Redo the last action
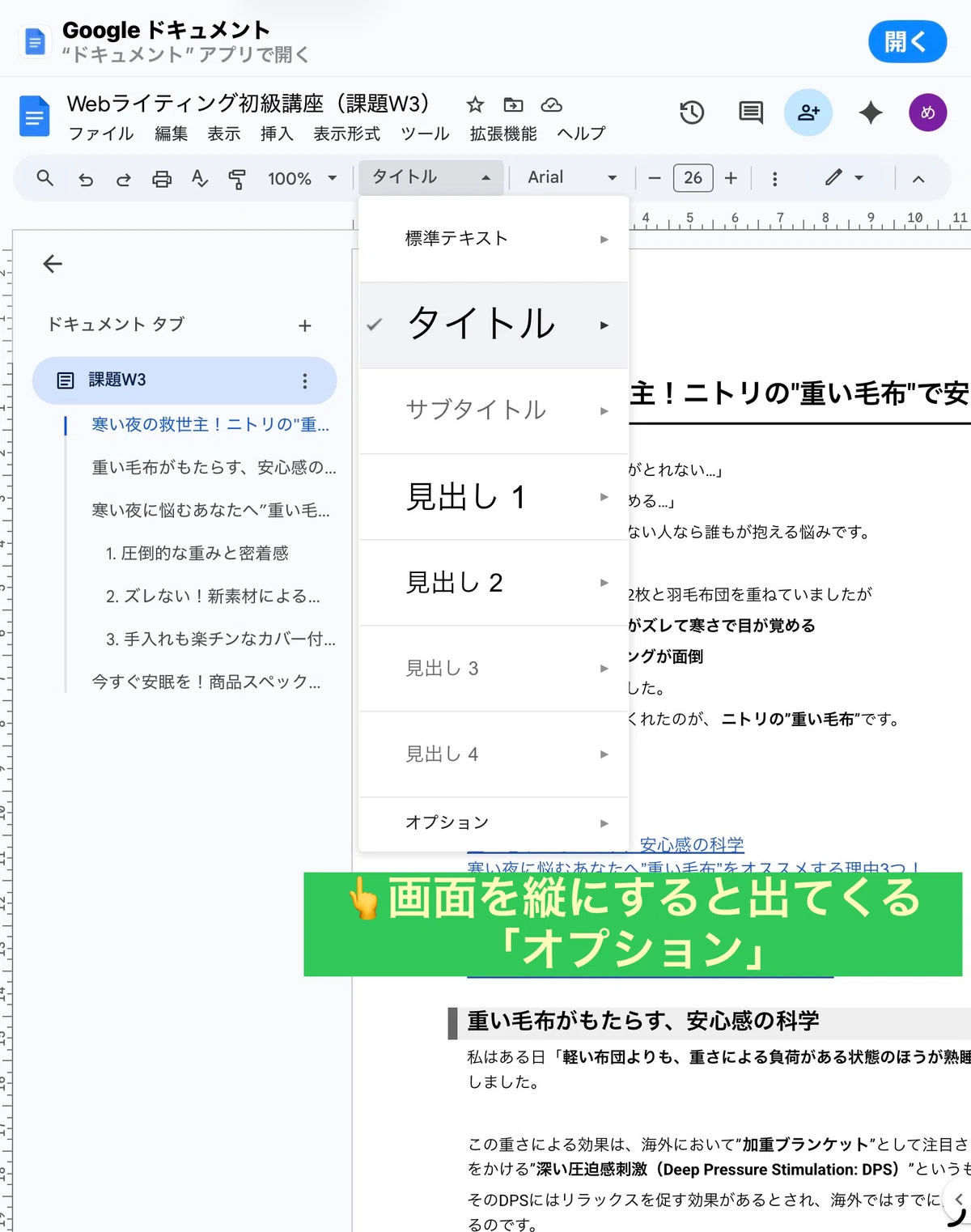 124,179
